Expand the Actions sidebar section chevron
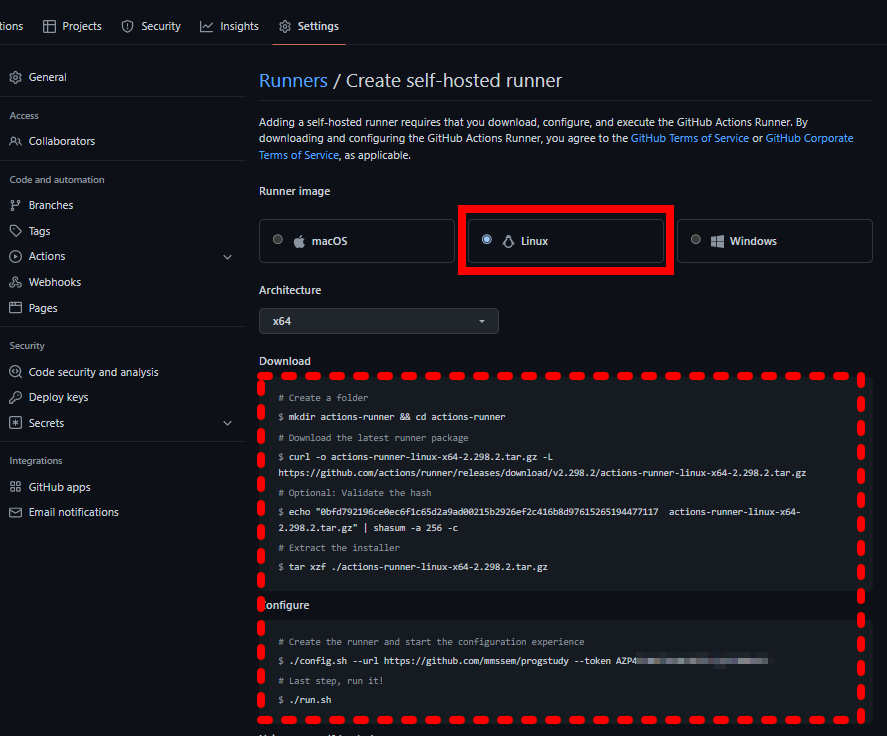The height and width of the screenshot is (736, 887). [227, 257]
